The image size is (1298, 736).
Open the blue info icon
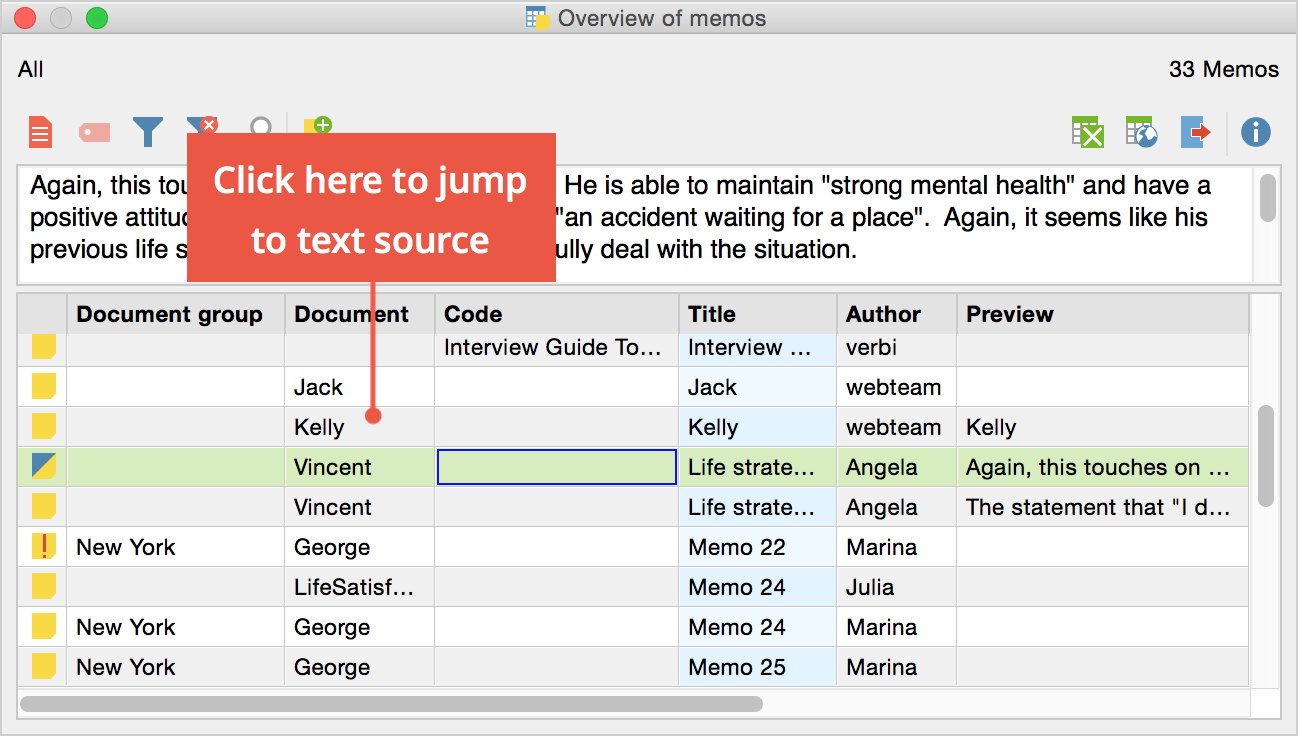point(1255,131)
